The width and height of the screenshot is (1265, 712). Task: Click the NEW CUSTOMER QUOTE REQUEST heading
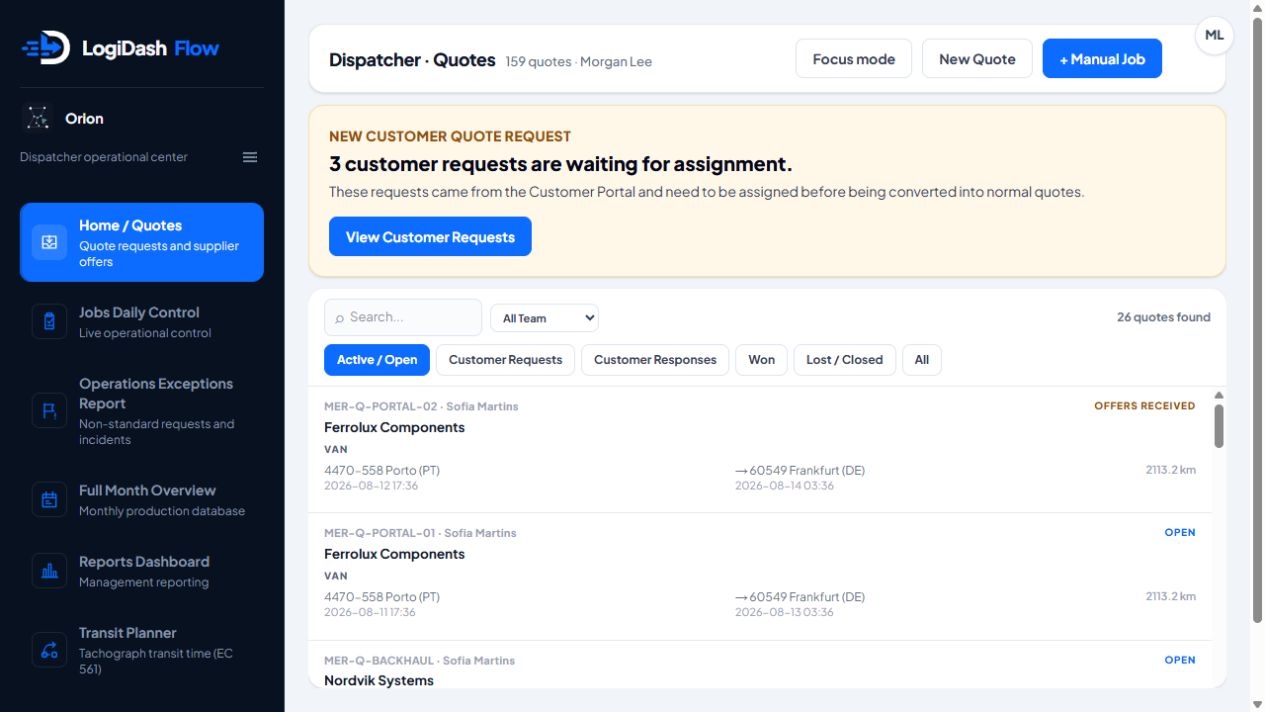pos(450,136)
